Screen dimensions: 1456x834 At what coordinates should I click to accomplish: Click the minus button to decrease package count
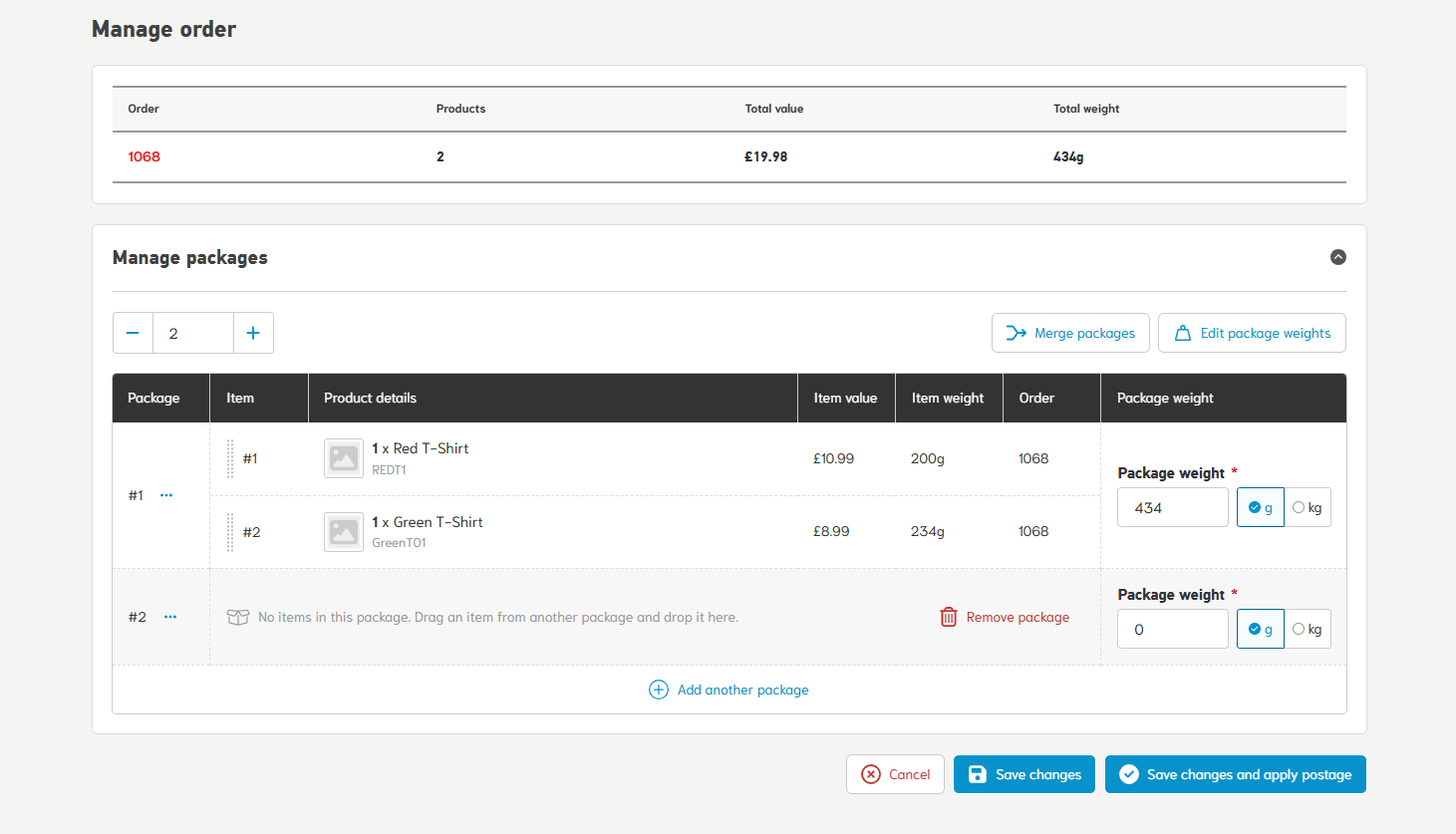pos(133,333)
